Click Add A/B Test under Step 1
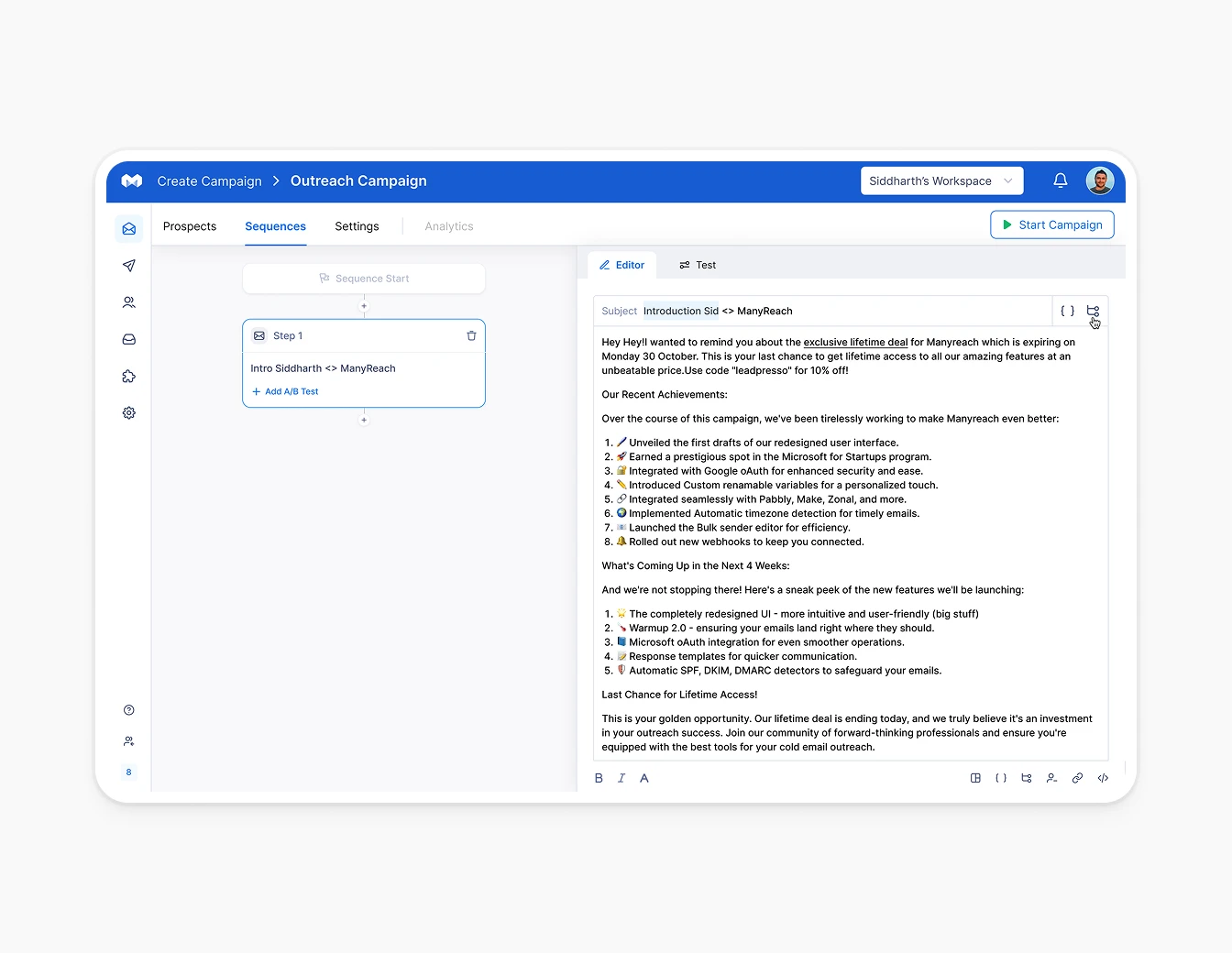Screen dimensions: 1232x953 285,391
